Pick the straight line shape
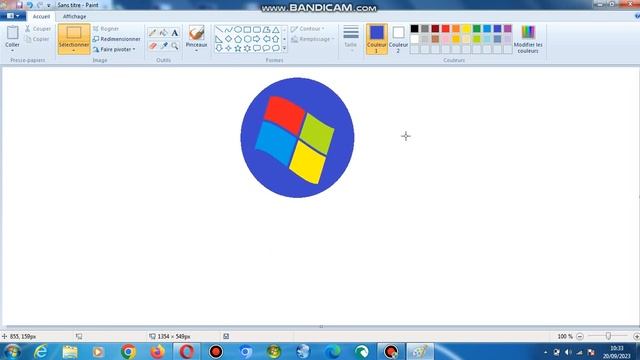Image resolution: width=640 pixels, height=360 pixels. (x=219, y=30)
